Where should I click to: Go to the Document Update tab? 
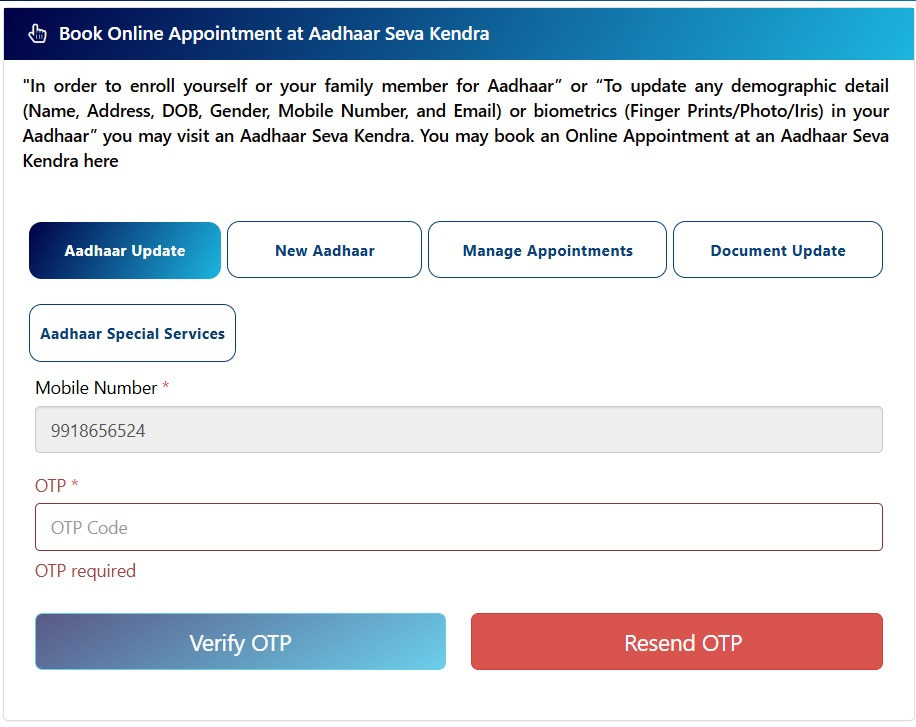[778, 250]
